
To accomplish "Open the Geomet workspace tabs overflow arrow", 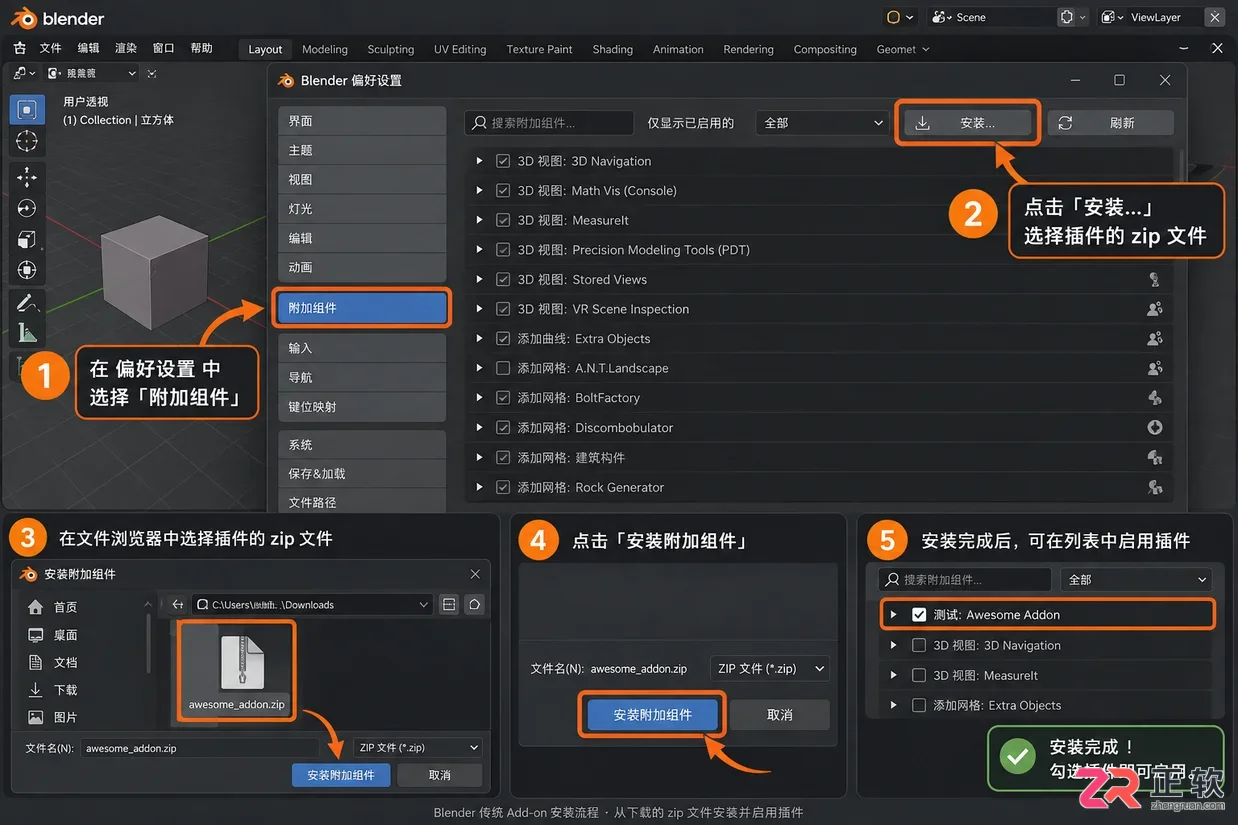I will click(925, 49).
